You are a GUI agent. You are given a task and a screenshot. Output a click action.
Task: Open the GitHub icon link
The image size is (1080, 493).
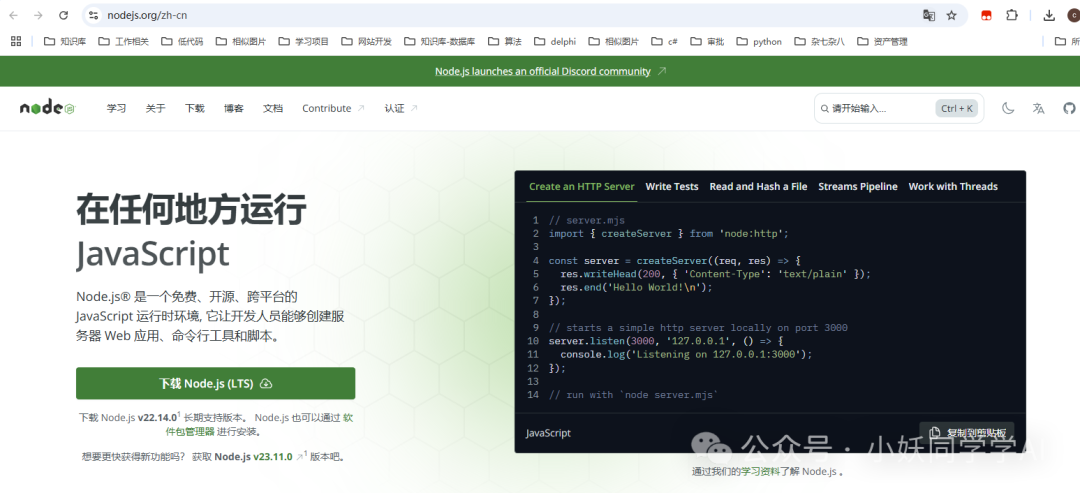(x=1069, y=108)
